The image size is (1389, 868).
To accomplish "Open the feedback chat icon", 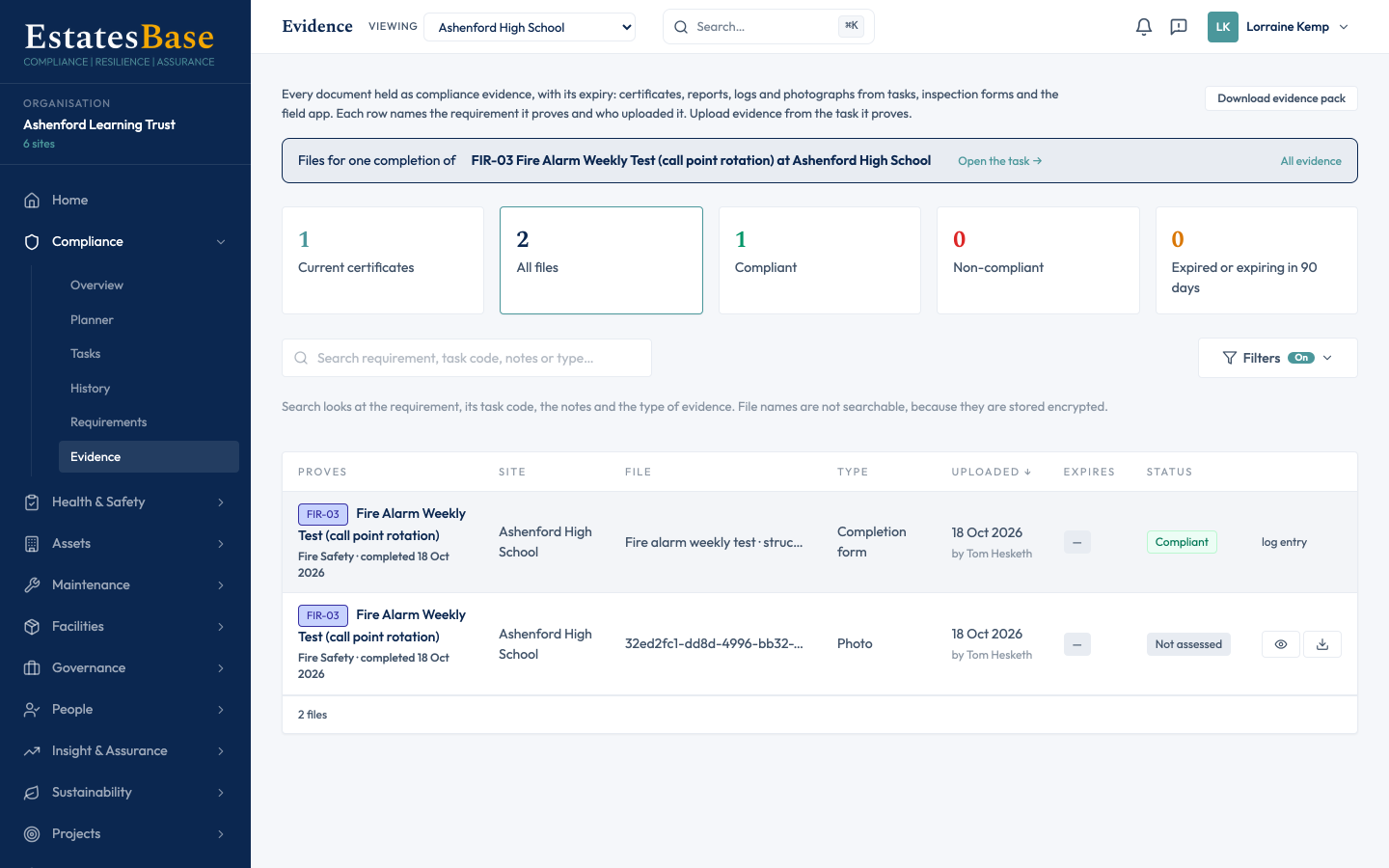I will click(x=1179, y=27).
